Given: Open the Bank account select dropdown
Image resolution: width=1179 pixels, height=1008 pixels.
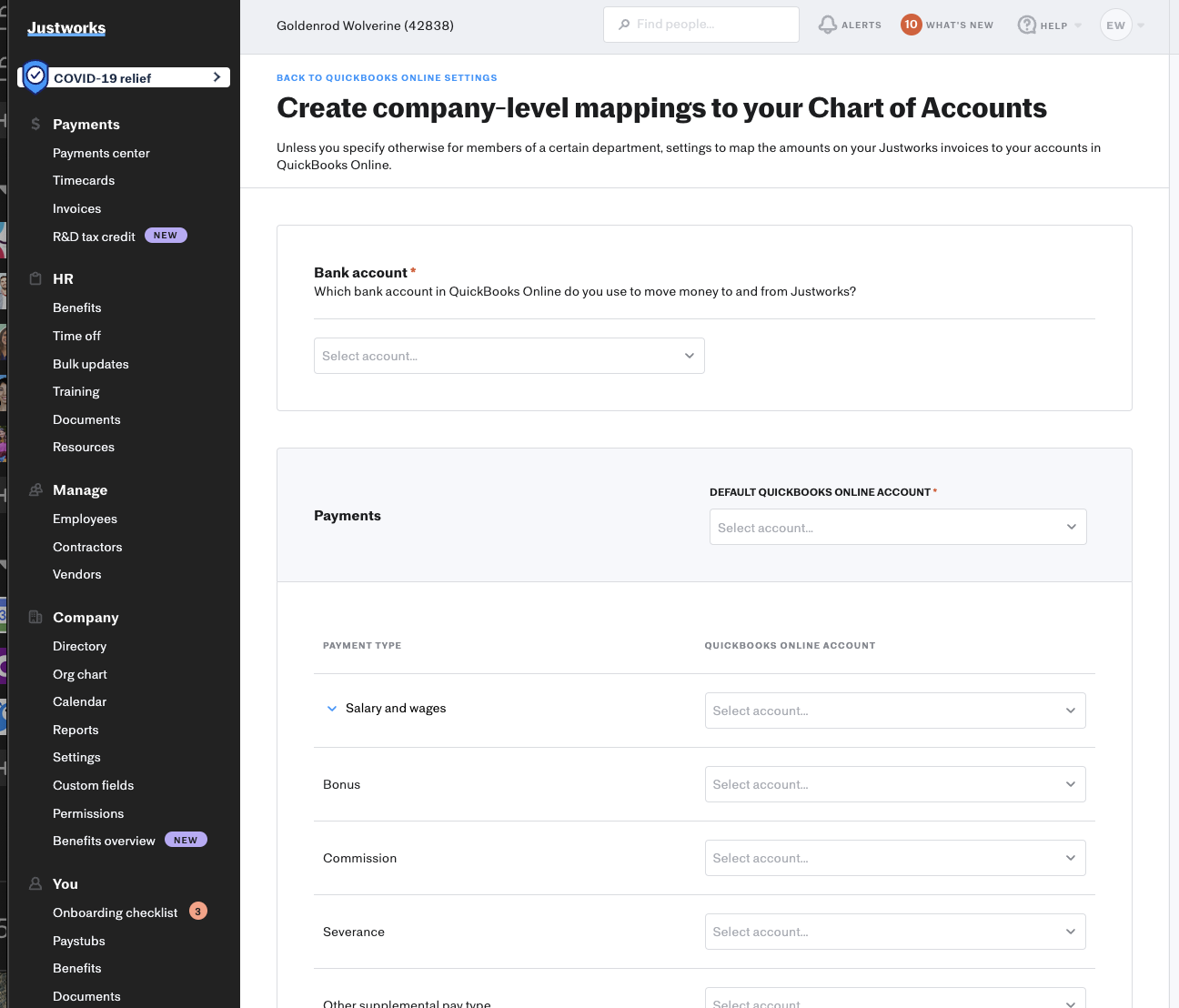Looking at the screenshot, I should pos(509,356).
